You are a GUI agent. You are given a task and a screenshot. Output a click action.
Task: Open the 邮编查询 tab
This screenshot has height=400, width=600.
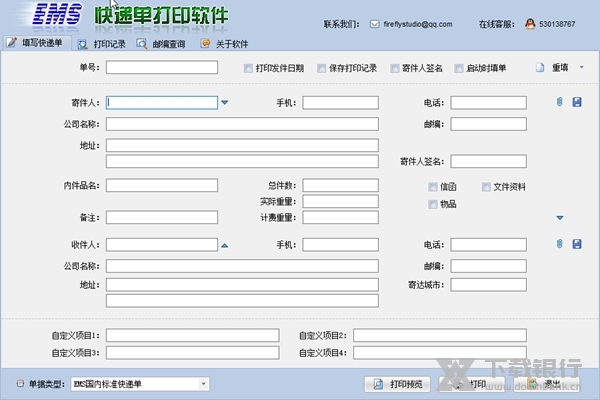point(161,44)
